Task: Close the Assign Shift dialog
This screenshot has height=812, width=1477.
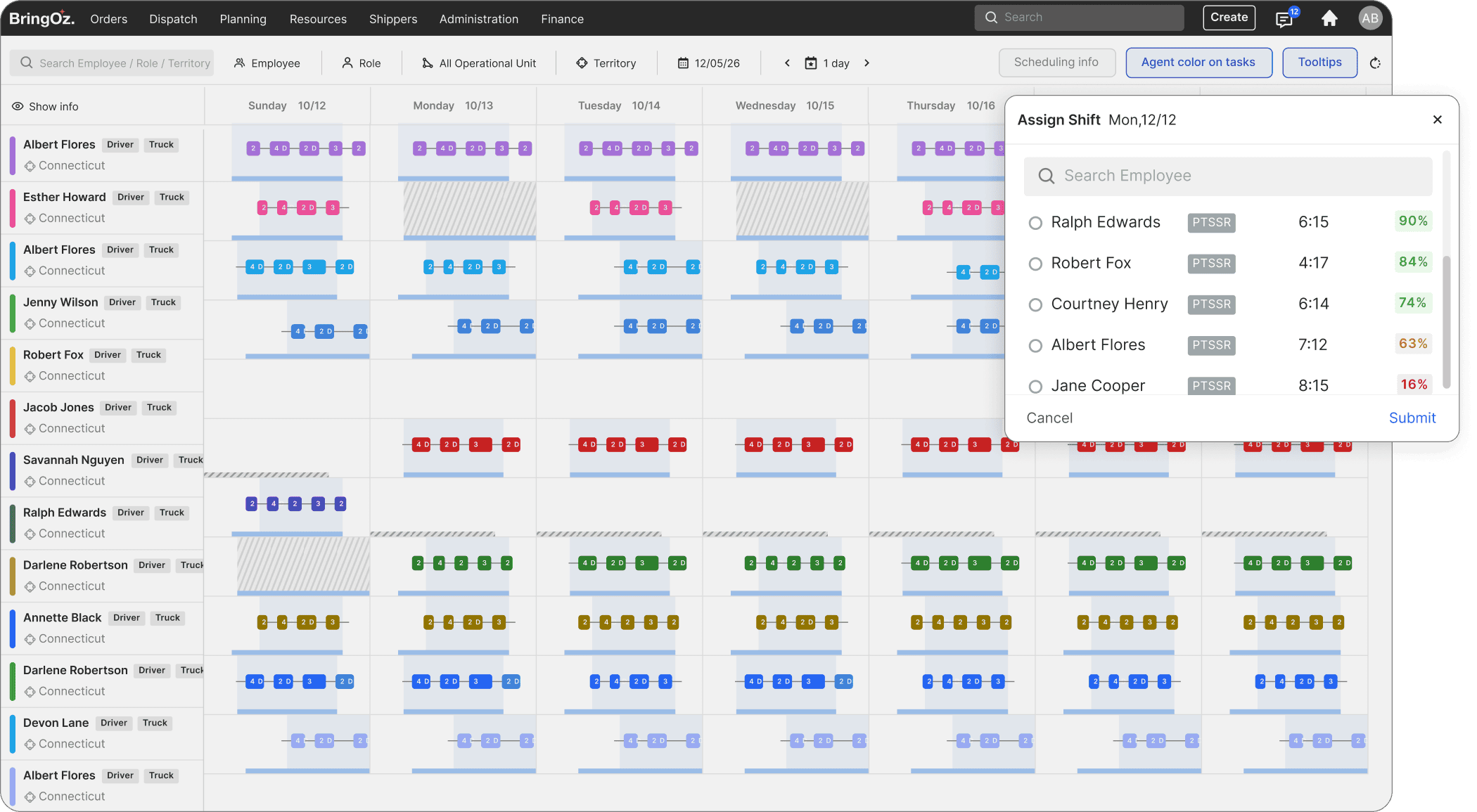Action: coord(1437,120)
